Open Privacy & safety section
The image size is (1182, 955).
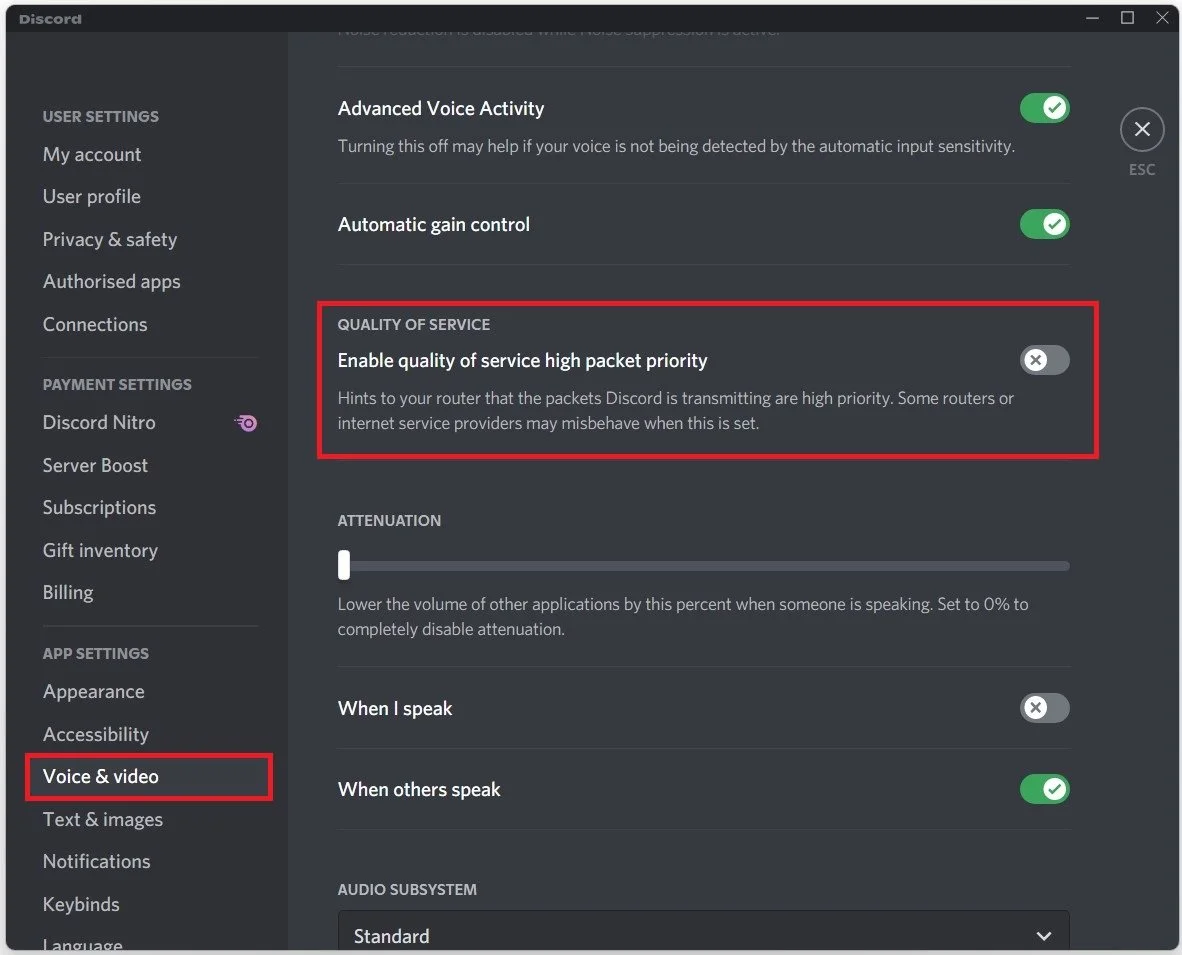pyautogui.click(x=110, y=240)
